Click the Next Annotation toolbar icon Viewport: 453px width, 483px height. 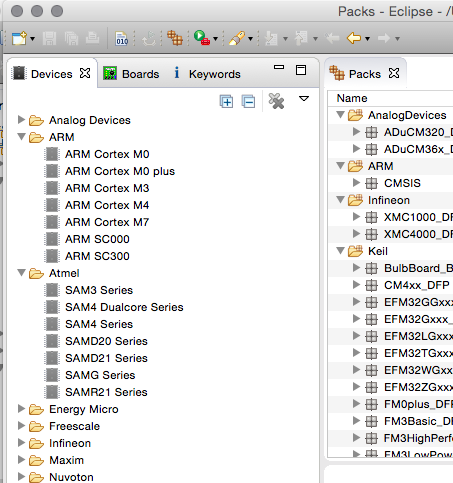(x=271, y=38)
